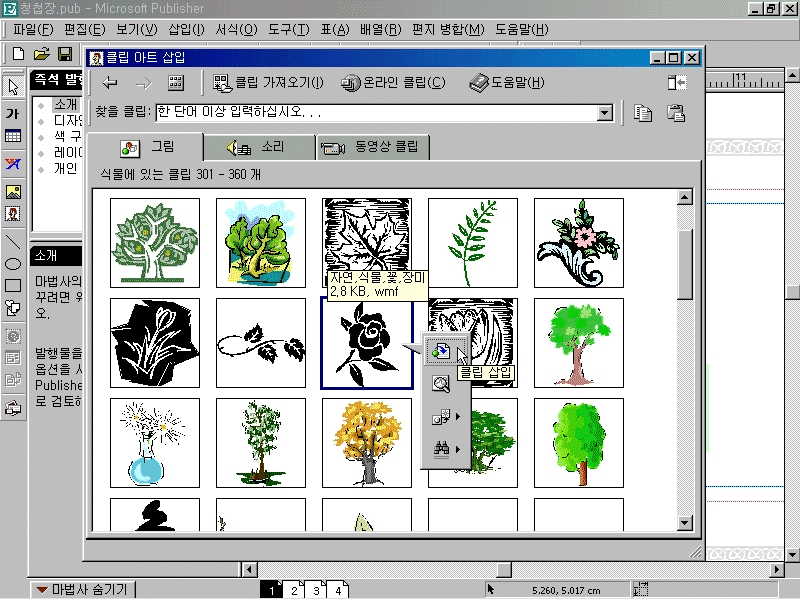Select the black rose clip thumbnail
800x600 pixels.
pos(367,343)
